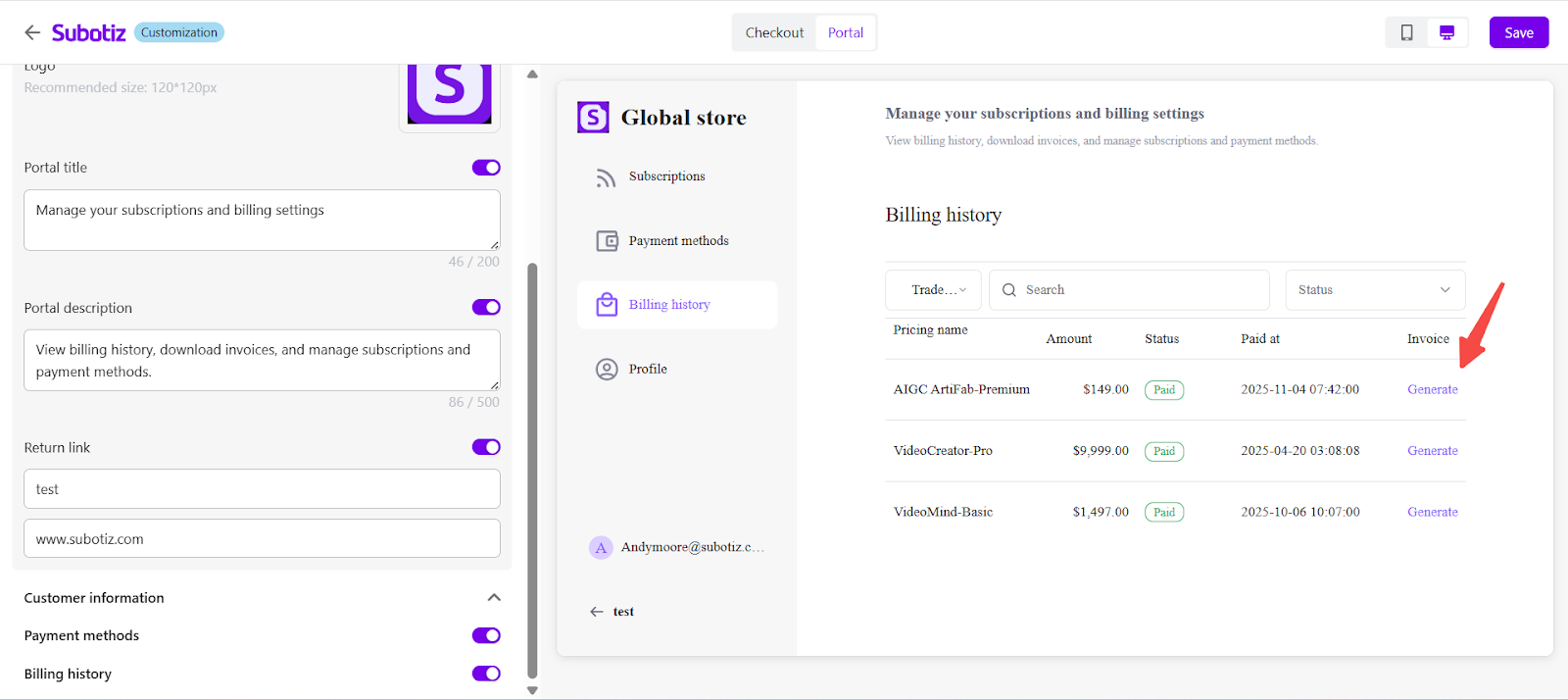Click the Subscriptions feed icon in portal sidebar
This screenshot has height=700, width=1568.
(x=607, y=177)
